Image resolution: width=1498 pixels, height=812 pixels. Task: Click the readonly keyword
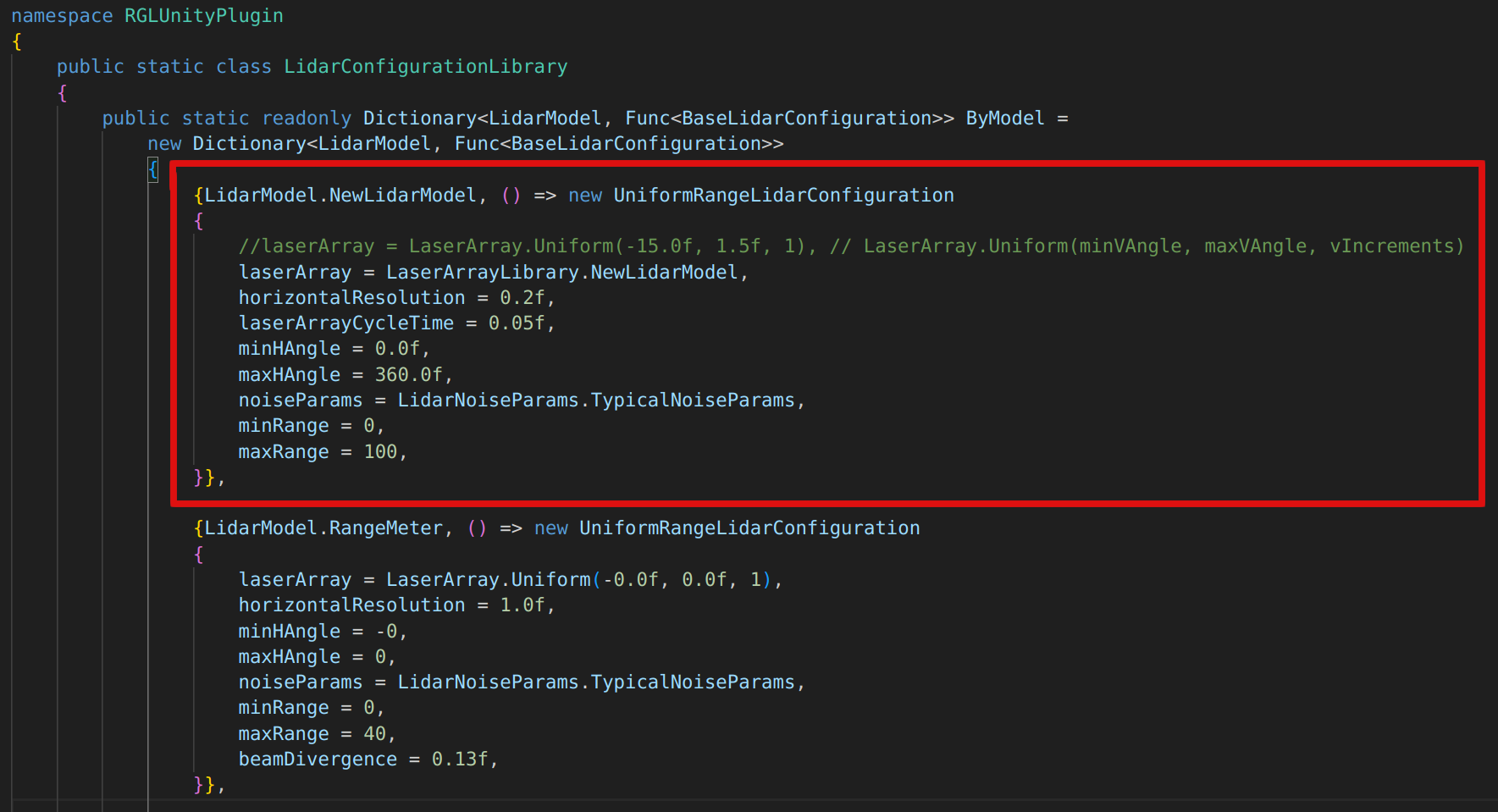(306, 119)
